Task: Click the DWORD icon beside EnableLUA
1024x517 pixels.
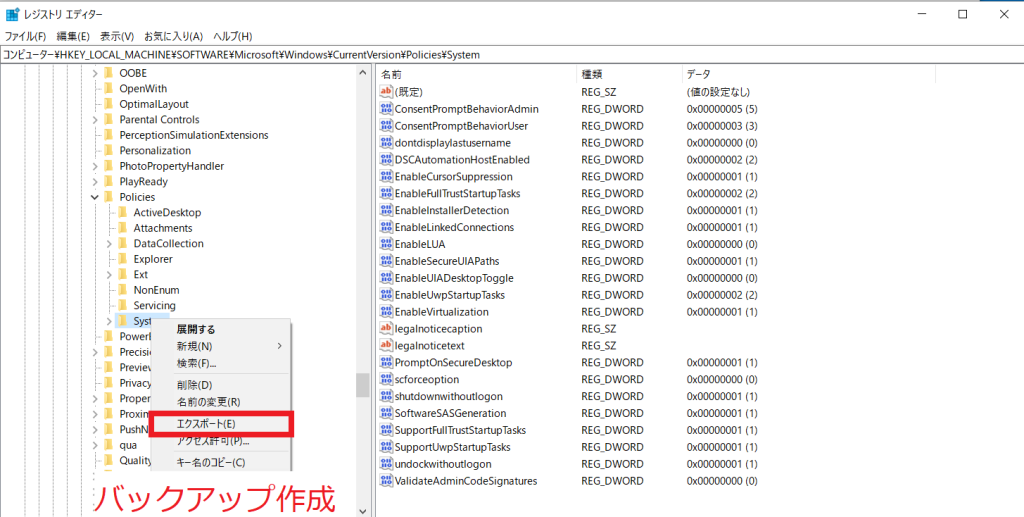Action: coord(386,244)
